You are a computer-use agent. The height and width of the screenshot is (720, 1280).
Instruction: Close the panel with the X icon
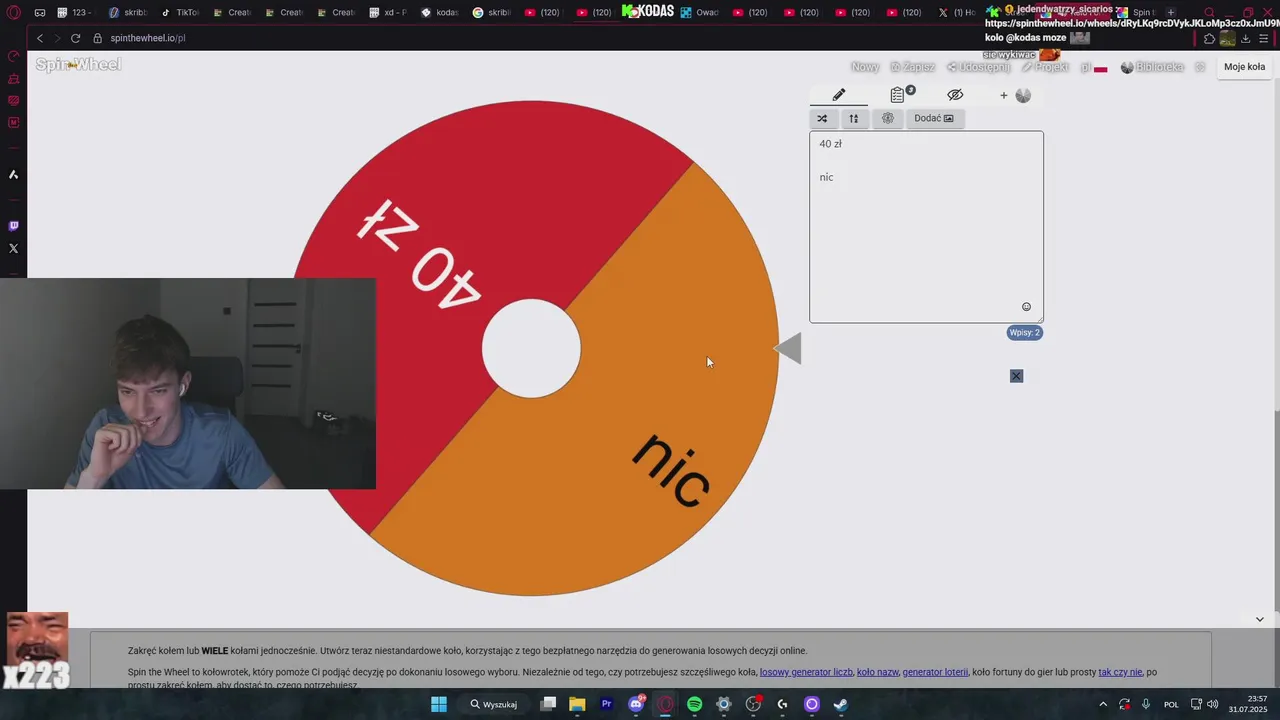pos(1016,376)
